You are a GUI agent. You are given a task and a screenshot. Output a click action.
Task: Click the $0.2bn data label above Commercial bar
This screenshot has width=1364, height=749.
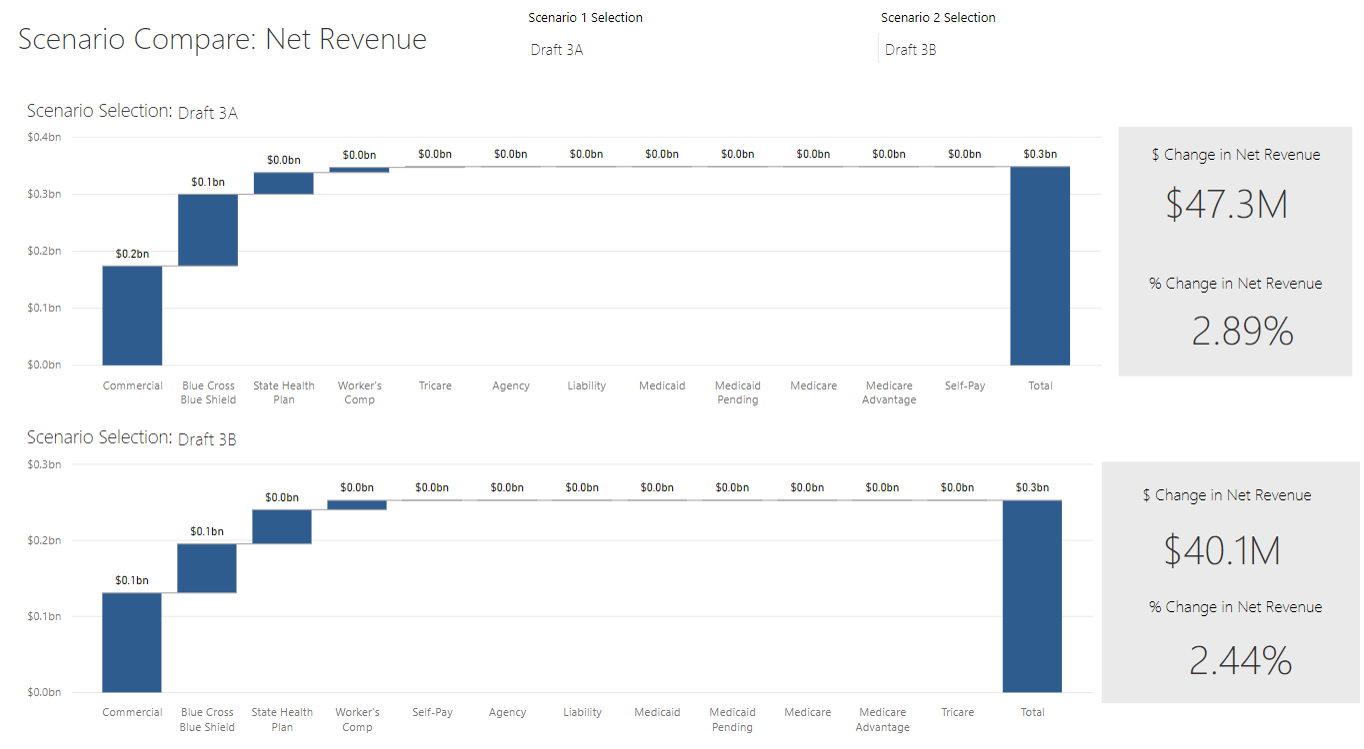pos(132,254)
